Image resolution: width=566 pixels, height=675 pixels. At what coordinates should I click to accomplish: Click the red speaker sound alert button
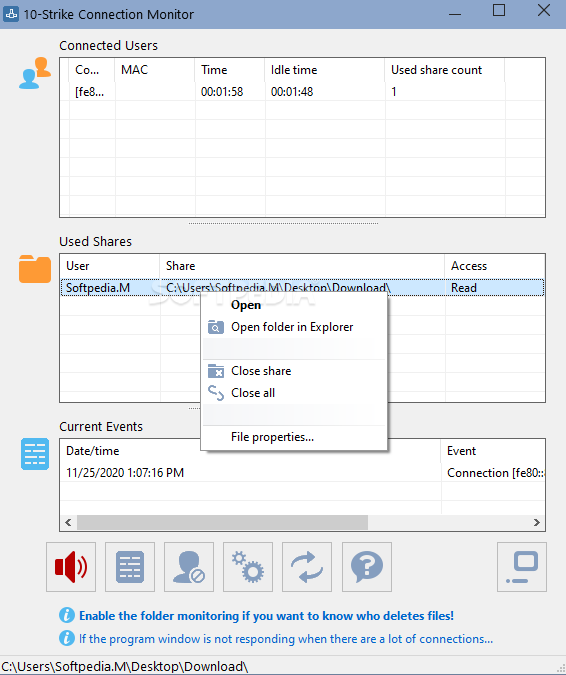click(x=71, y=567)
